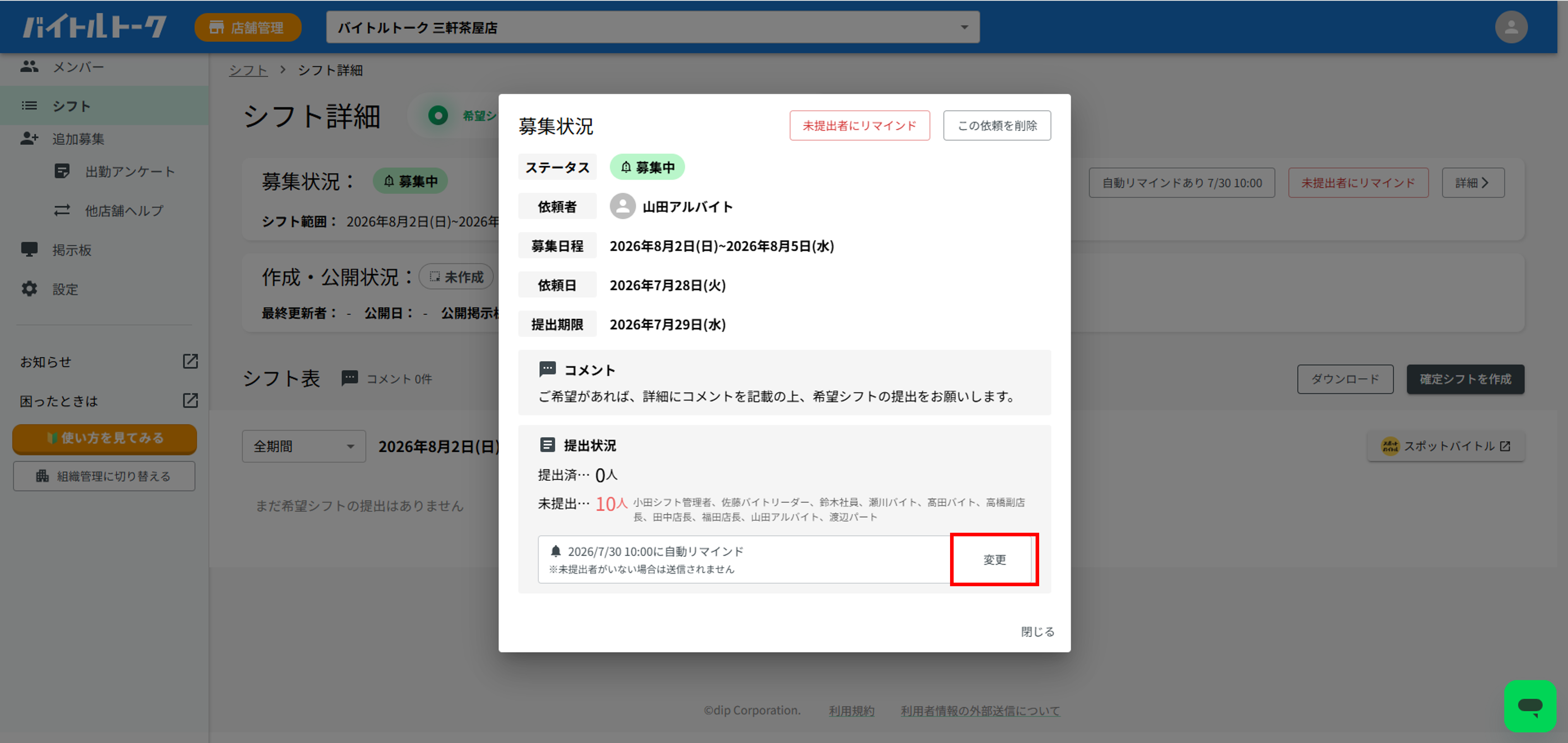Screen dimensions: 1568x743
Task: Click the 変更 button for auto reminder
Action: 994,559
